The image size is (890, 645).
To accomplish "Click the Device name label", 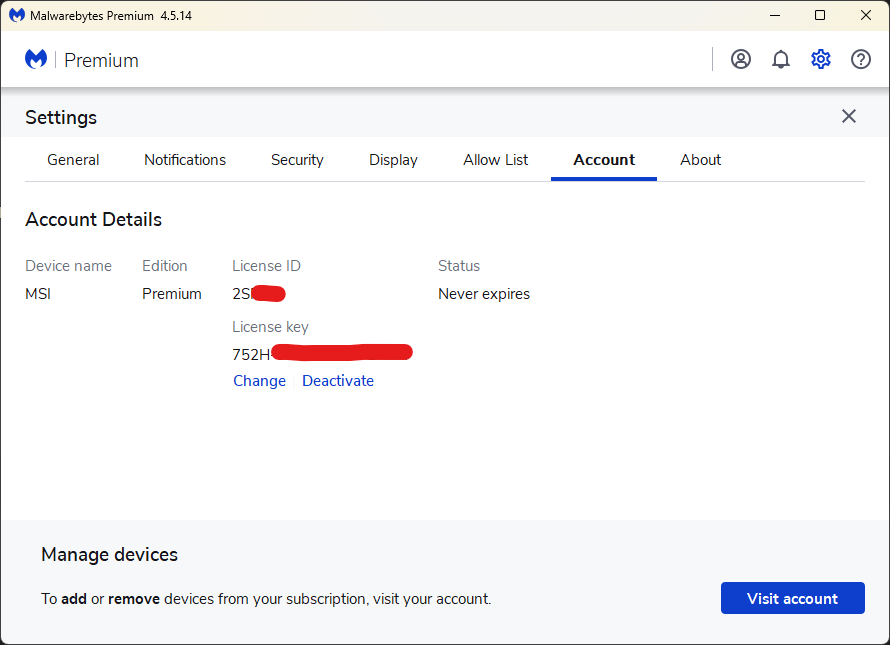I will click(x=68, y=266).
